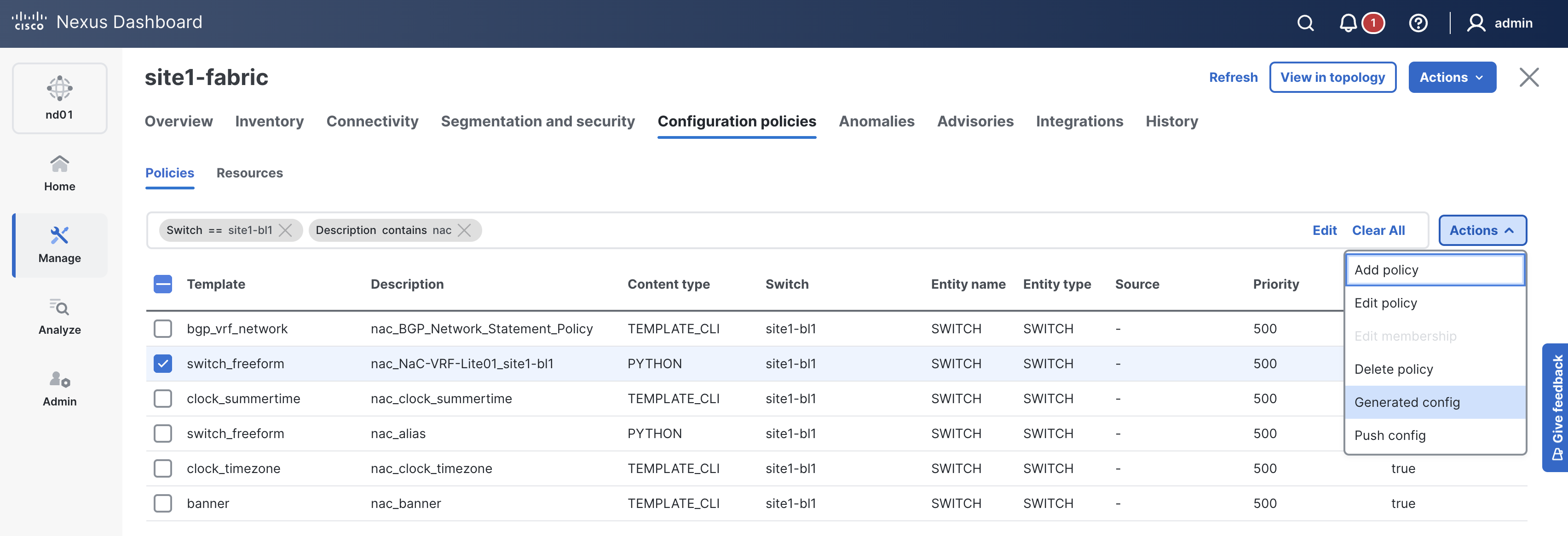Image resolution: width=1568 pixels, height=536 pixels.
Task: Switch to the Inventory tab
Action: tap(269, 121)
